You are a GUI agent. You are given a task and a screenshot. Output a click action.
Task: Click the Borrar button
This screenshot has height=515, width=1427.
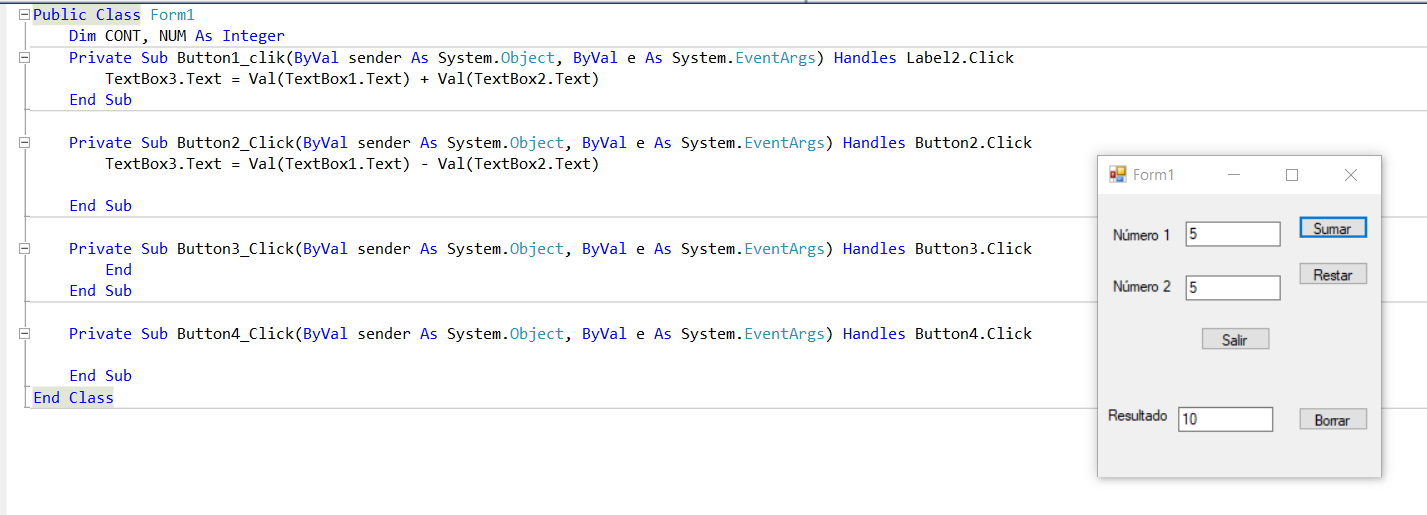coord(1332,420)
